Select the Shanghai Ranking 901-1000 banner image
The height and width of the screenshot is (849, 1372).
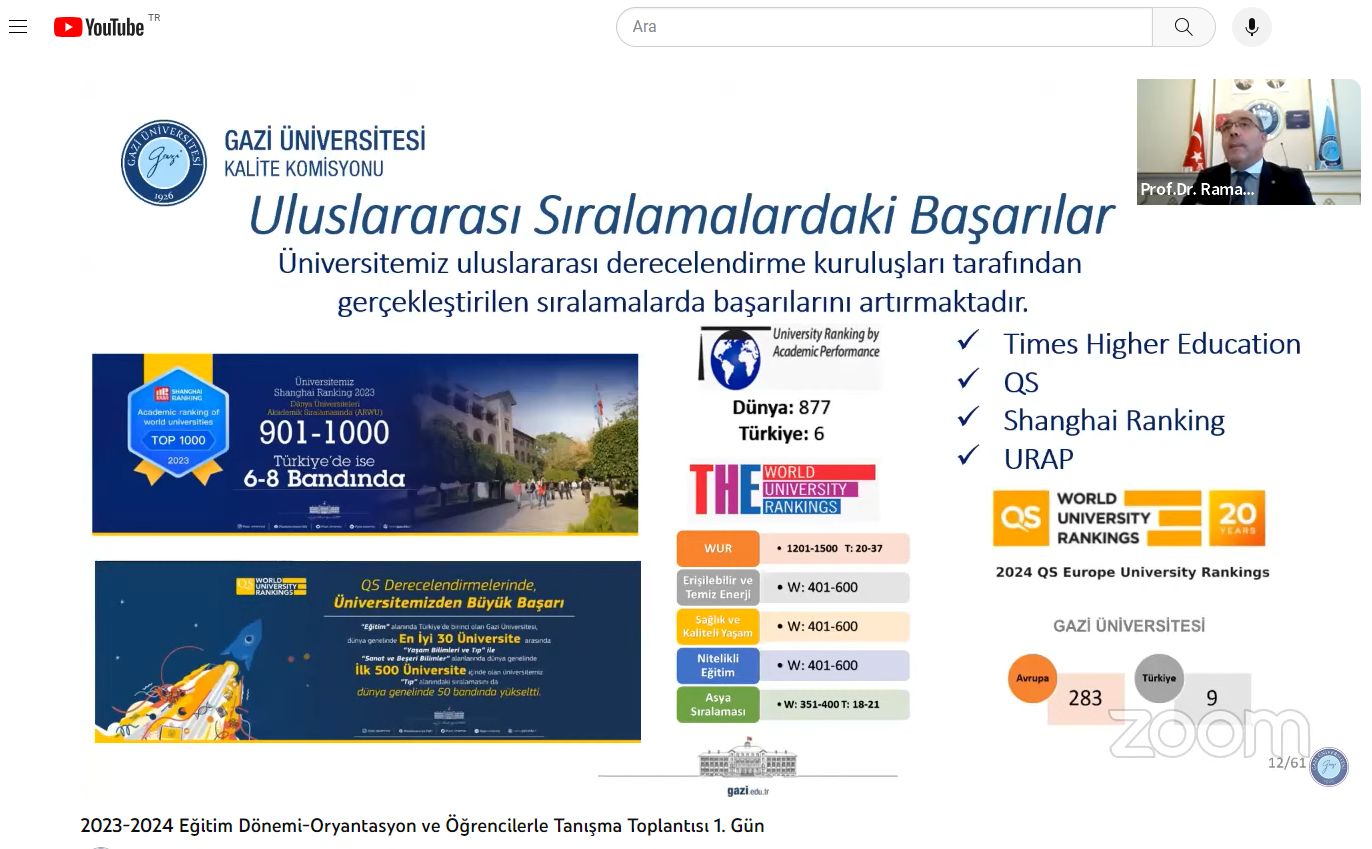(x=365, y=444)
